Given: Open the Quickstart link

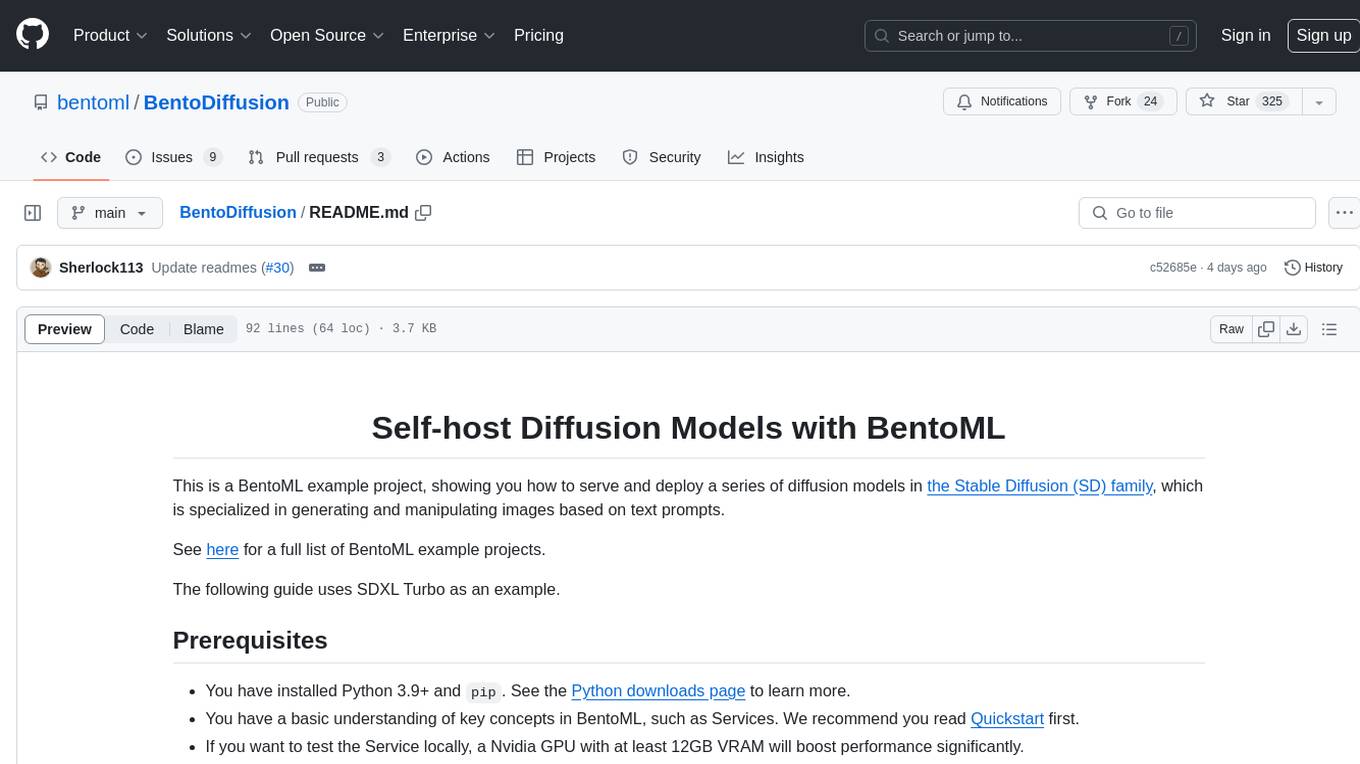Looking at the screenshot, I should [x=1007, y=718].
